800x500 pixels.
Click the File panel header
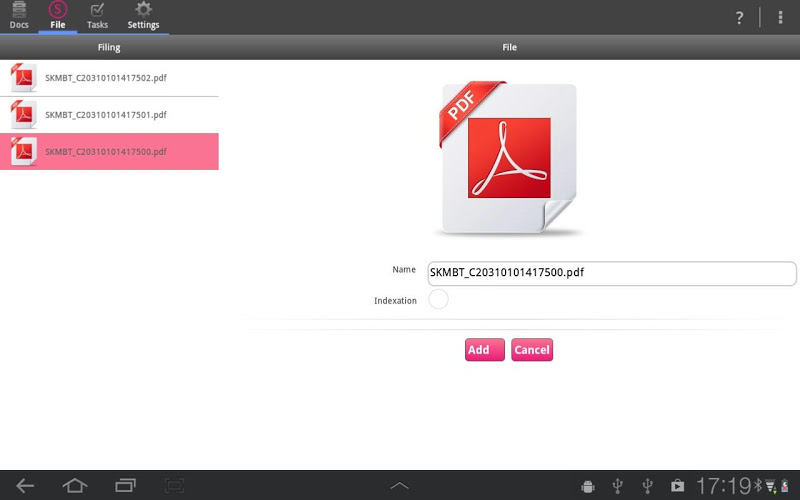[509, 47]
